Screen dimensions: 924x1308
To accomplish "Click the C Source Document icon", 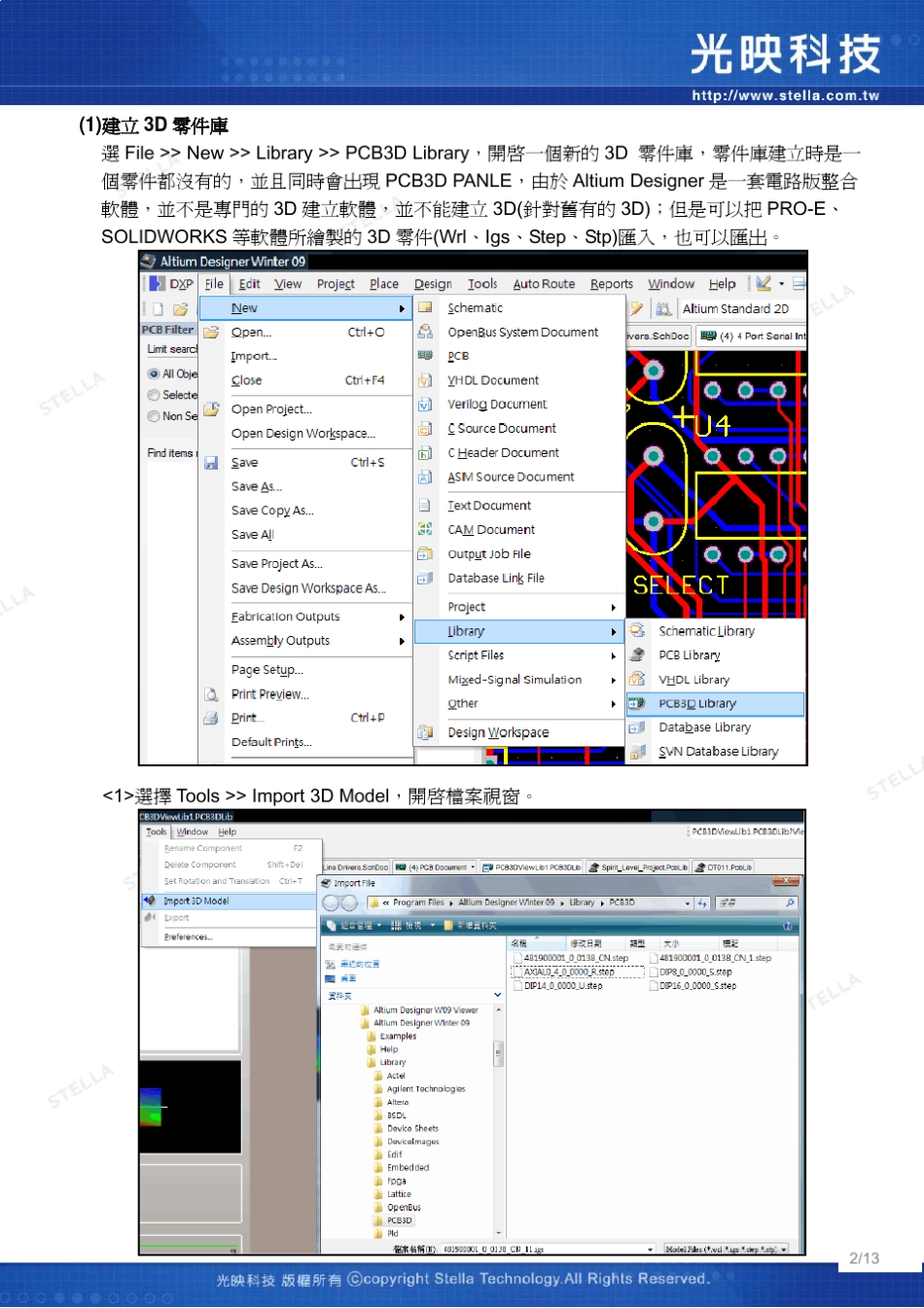I will [x=425, y=429].
